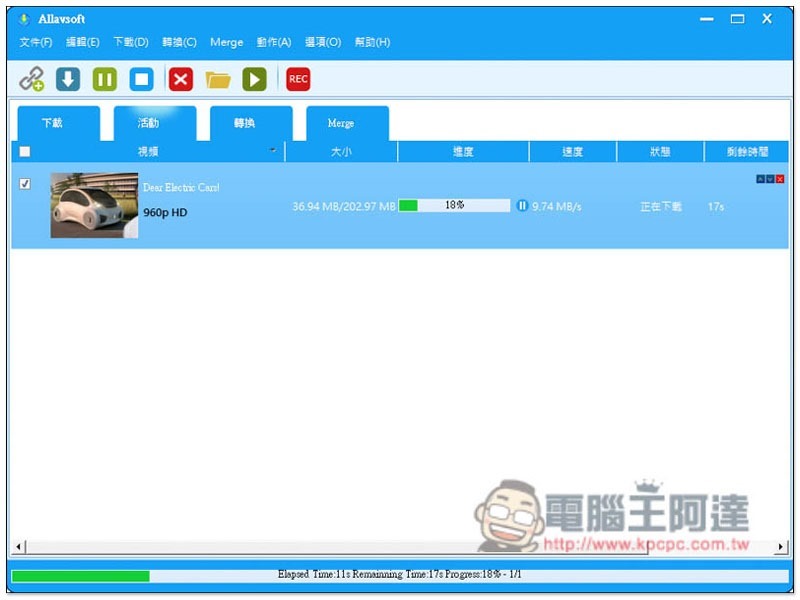Pause the download beside the progress bar
The width and height of the screenshot is (800, 600).
pos(522,206)
